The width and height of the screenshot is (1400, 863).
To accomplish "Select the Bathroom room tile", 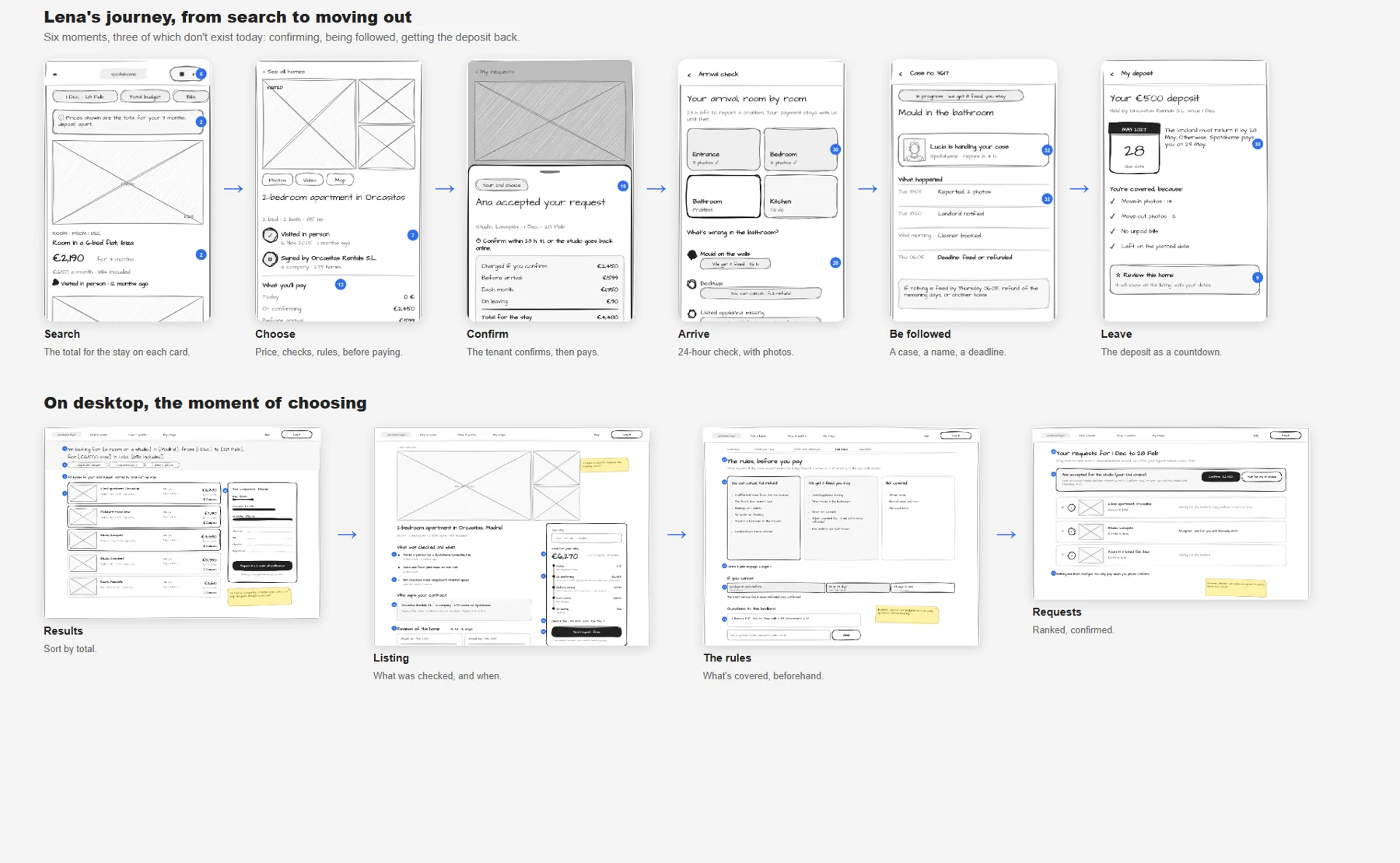I will [x=723, y=196].
